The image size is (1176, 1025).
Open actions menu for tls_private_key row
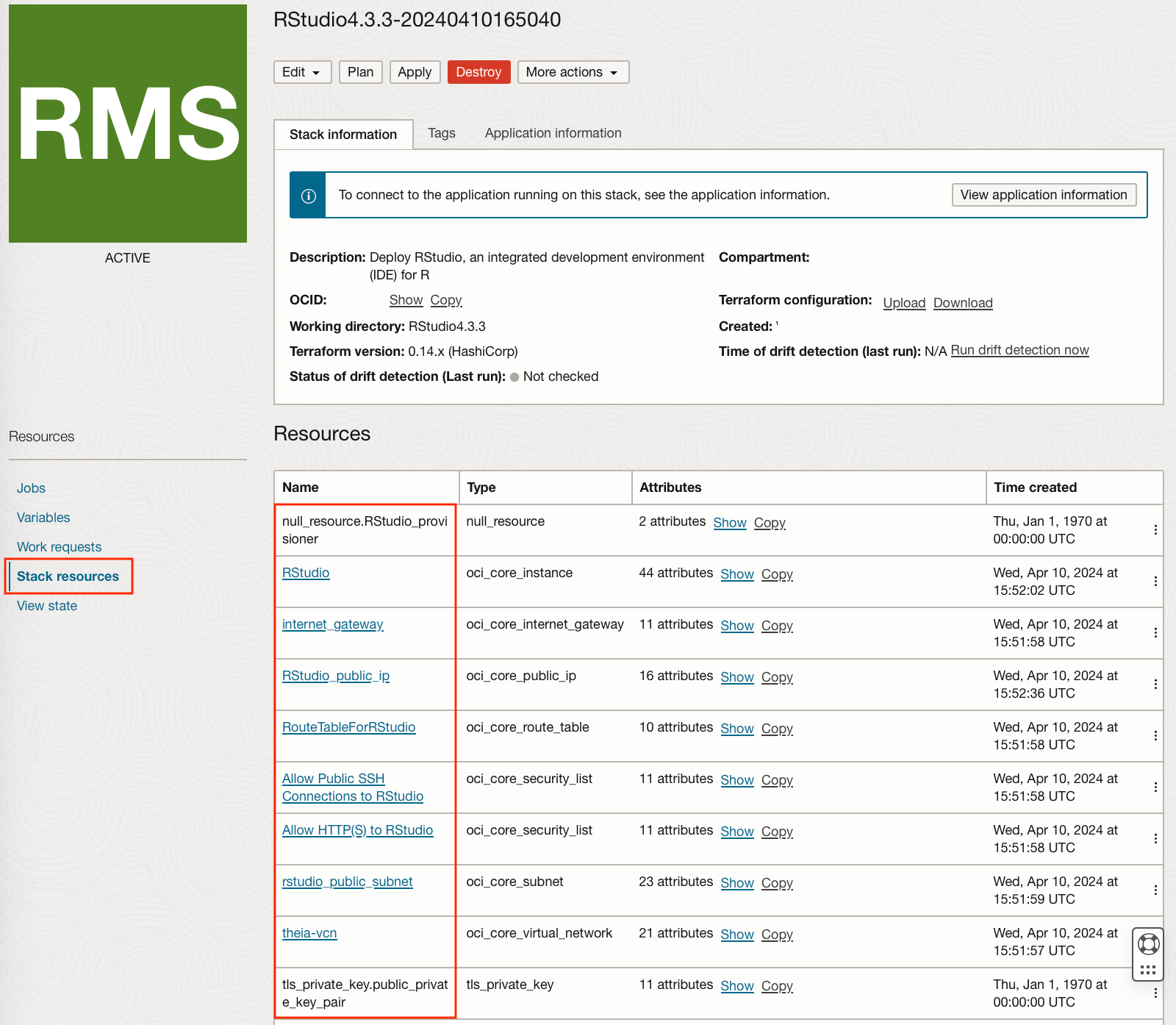point(1155,993)
